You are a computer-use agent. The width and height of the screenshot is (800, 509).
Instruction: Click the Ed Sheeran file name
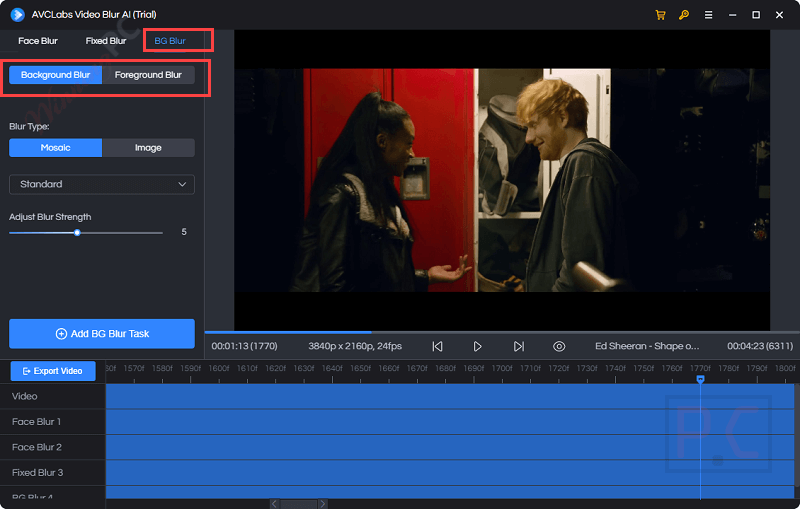[x=647, y=346]
